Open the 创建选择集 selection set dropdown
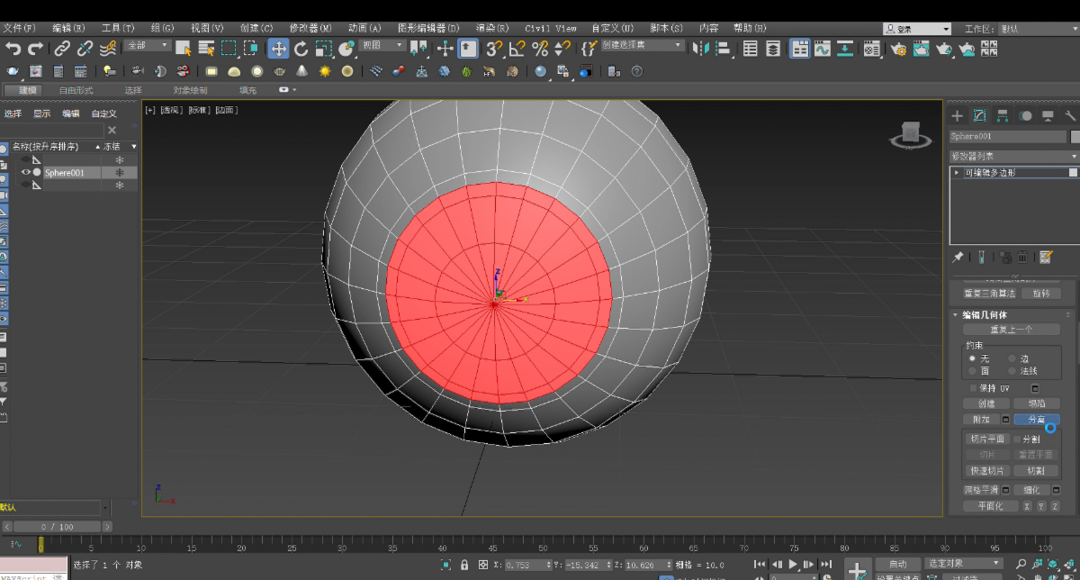The width and height of the screenshot is (1080, 580). coord(643,45)
